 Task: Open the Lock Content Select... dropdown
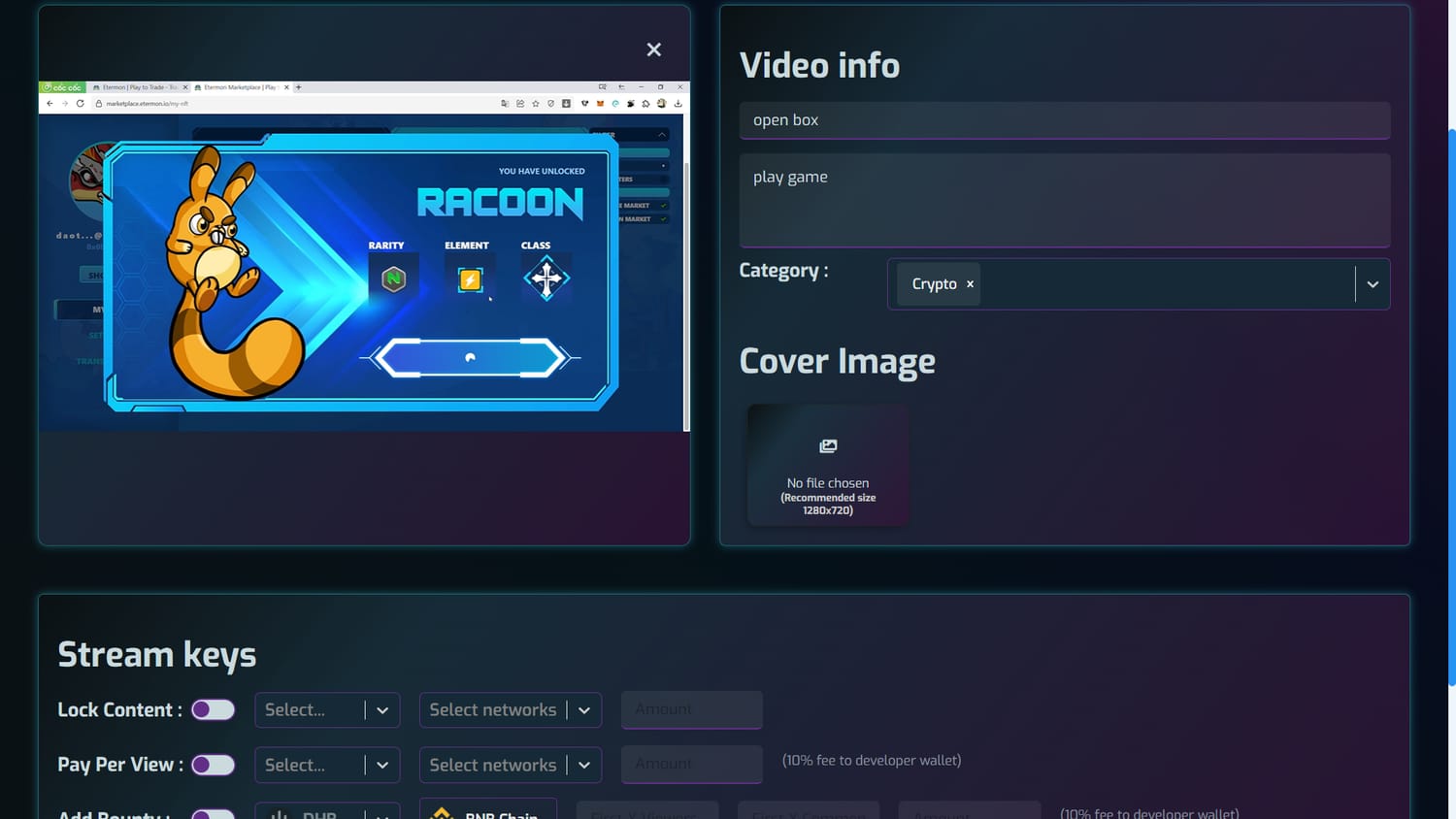[x=327, y=709]
